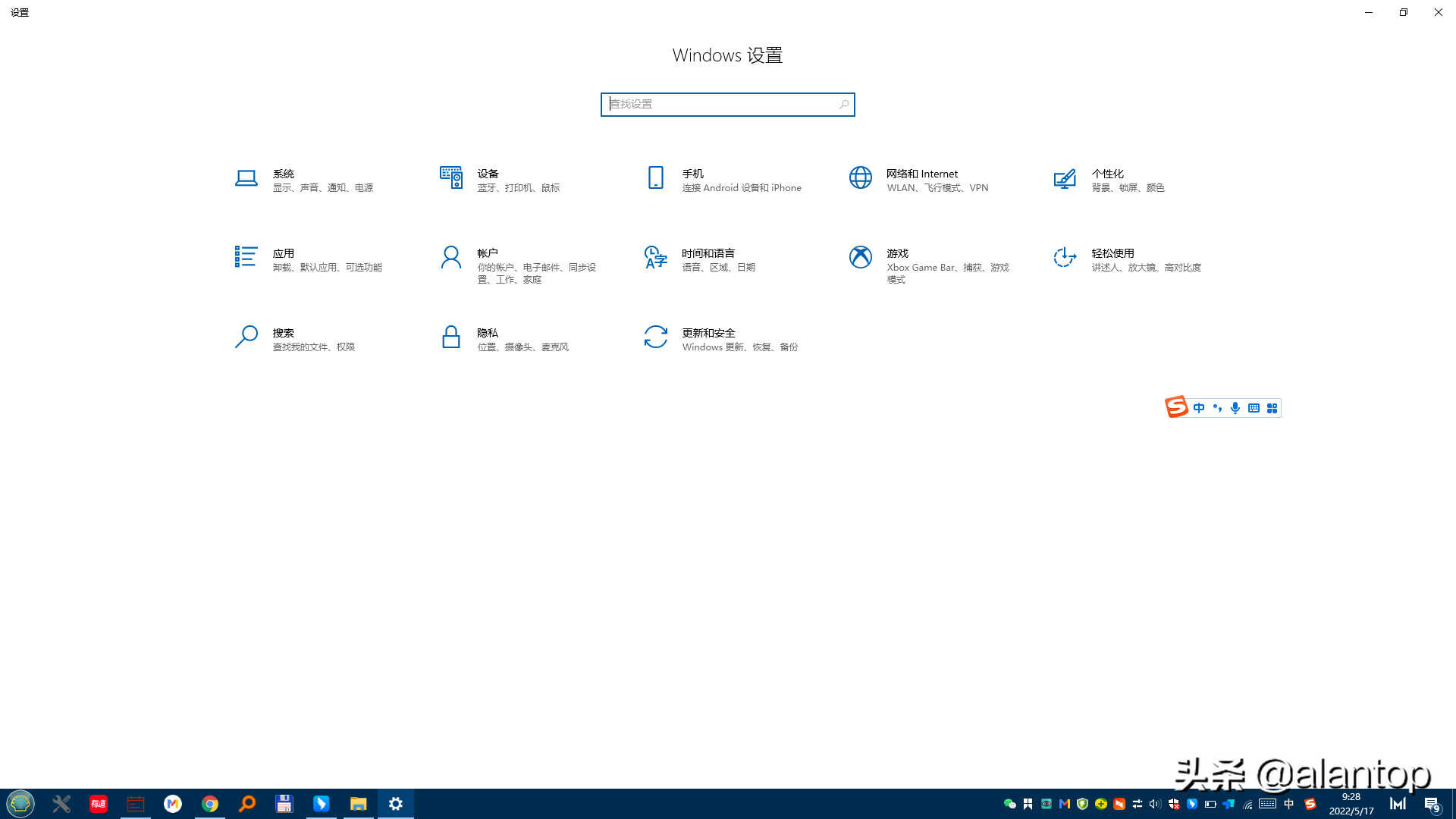Click the teal eye icon in the tray

(1046, 804)
